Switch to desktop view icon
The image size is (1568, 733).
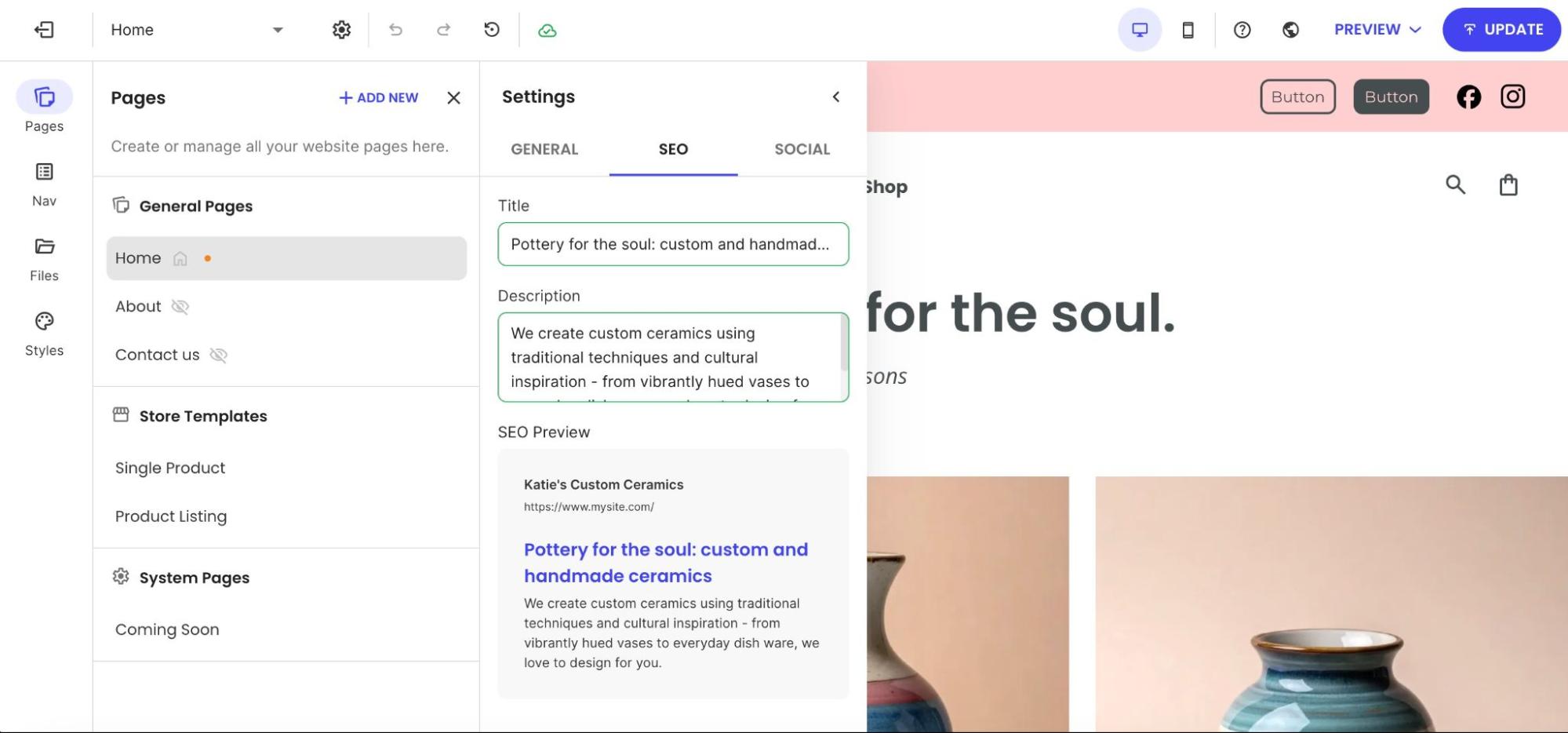click(1140, 30)
